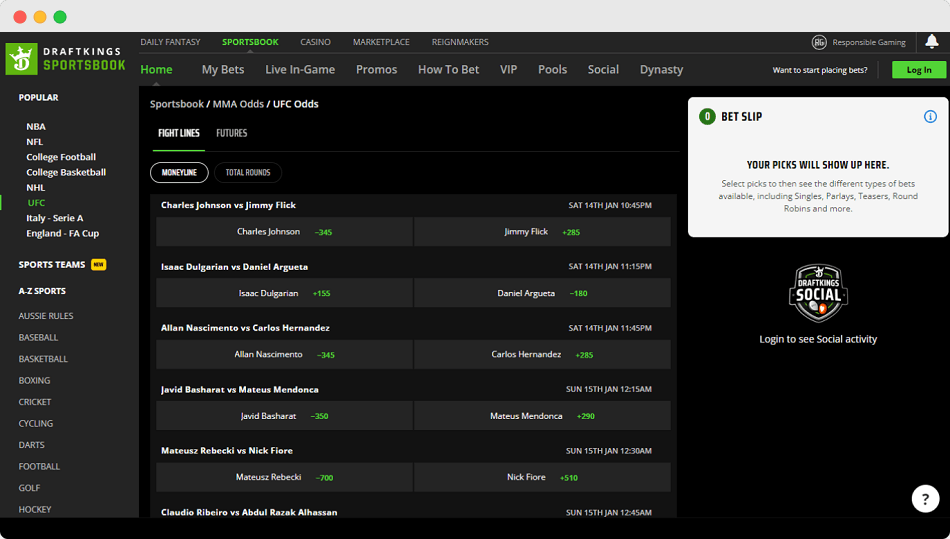Open Claudio Ribeiro vs Abdul Razak Alhassan fight
This screenshot has width=950, height=539.
[x=249, y=512]
